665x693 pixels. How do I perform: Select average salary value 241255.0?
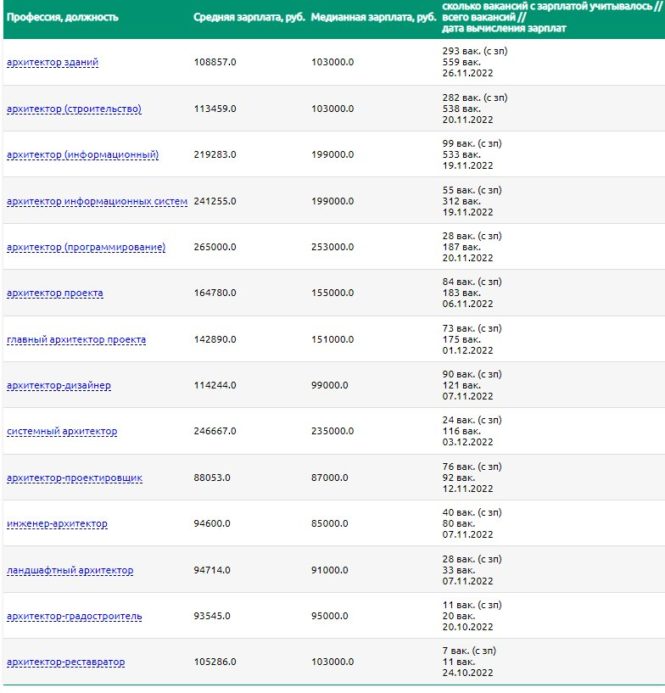215,201
